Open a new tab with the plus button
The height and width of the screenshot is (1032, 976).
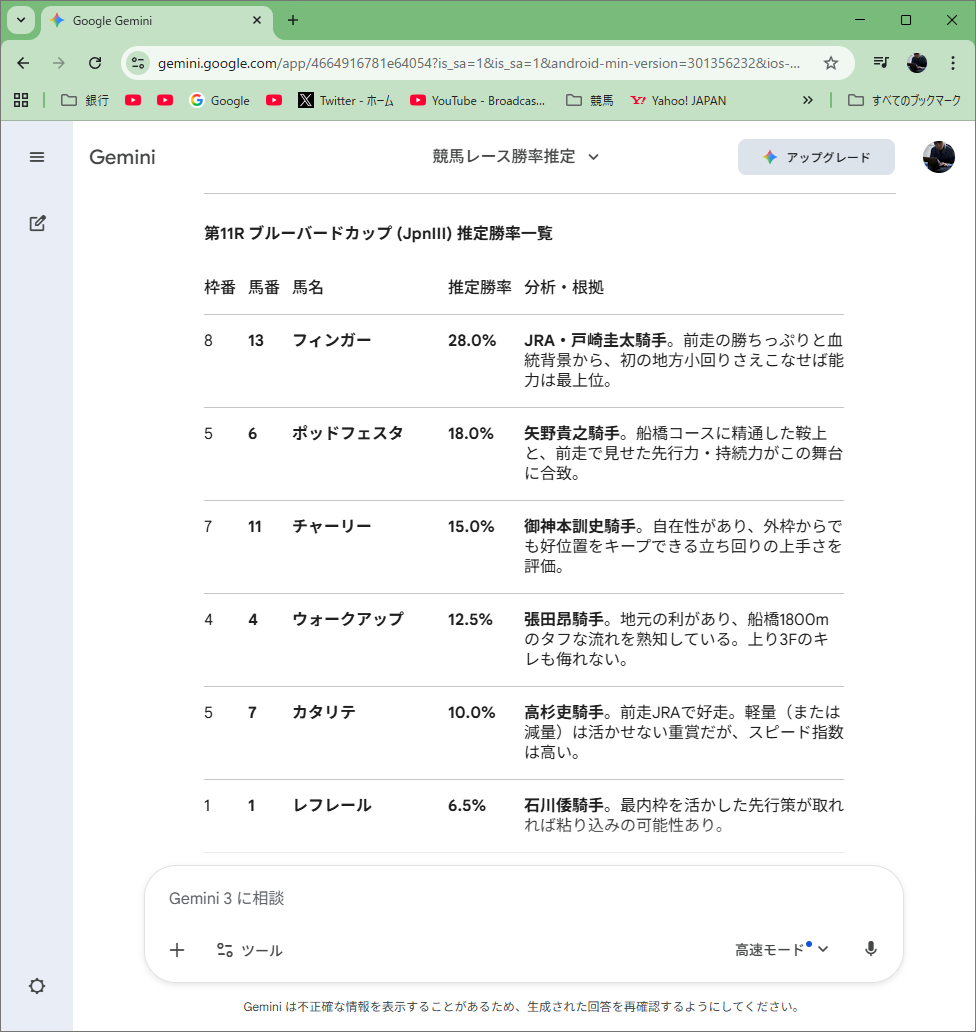293,20
